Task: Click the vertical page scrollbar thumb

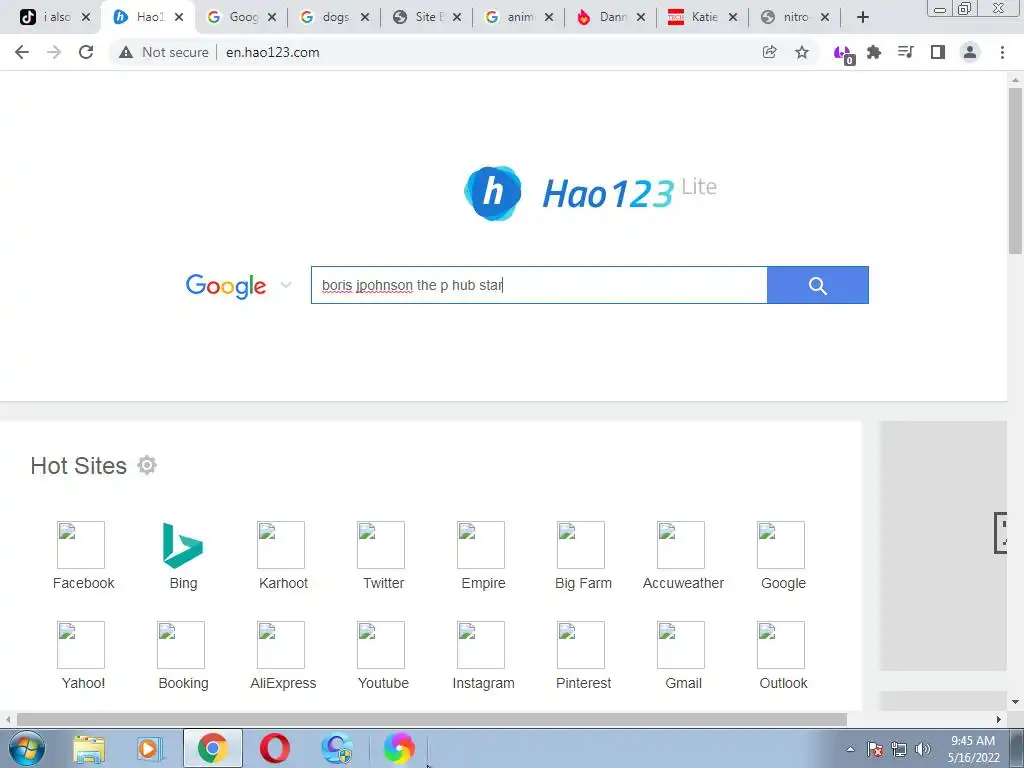Action: (1016, 171)
